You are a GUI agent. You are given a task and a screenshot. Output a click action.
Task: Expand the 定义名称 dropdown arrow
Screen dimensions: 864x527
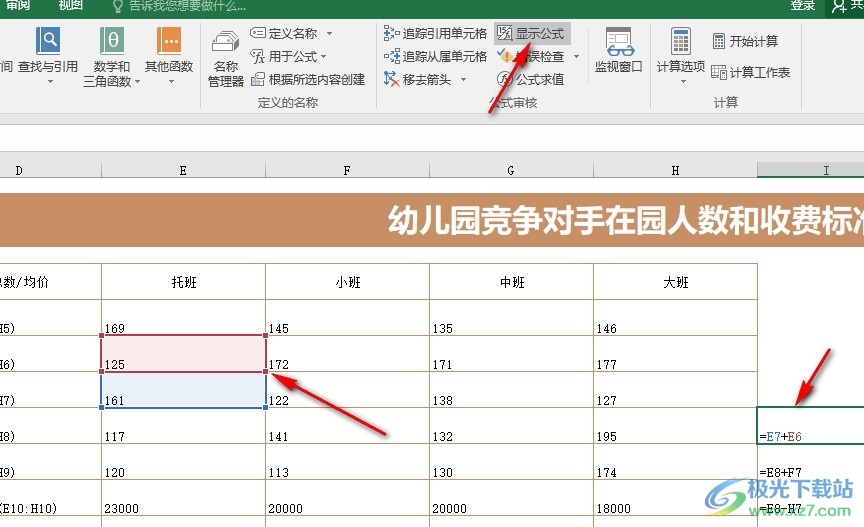tap(330, 33)
